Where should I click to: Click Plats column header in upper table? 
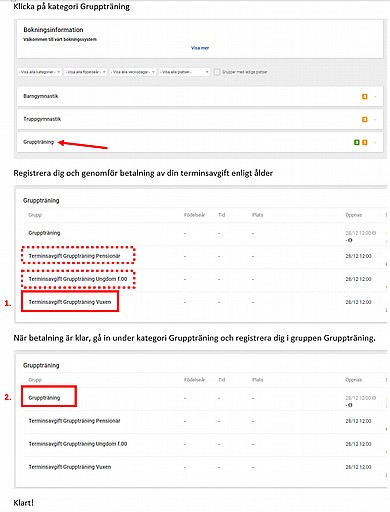tap(258, 215)
